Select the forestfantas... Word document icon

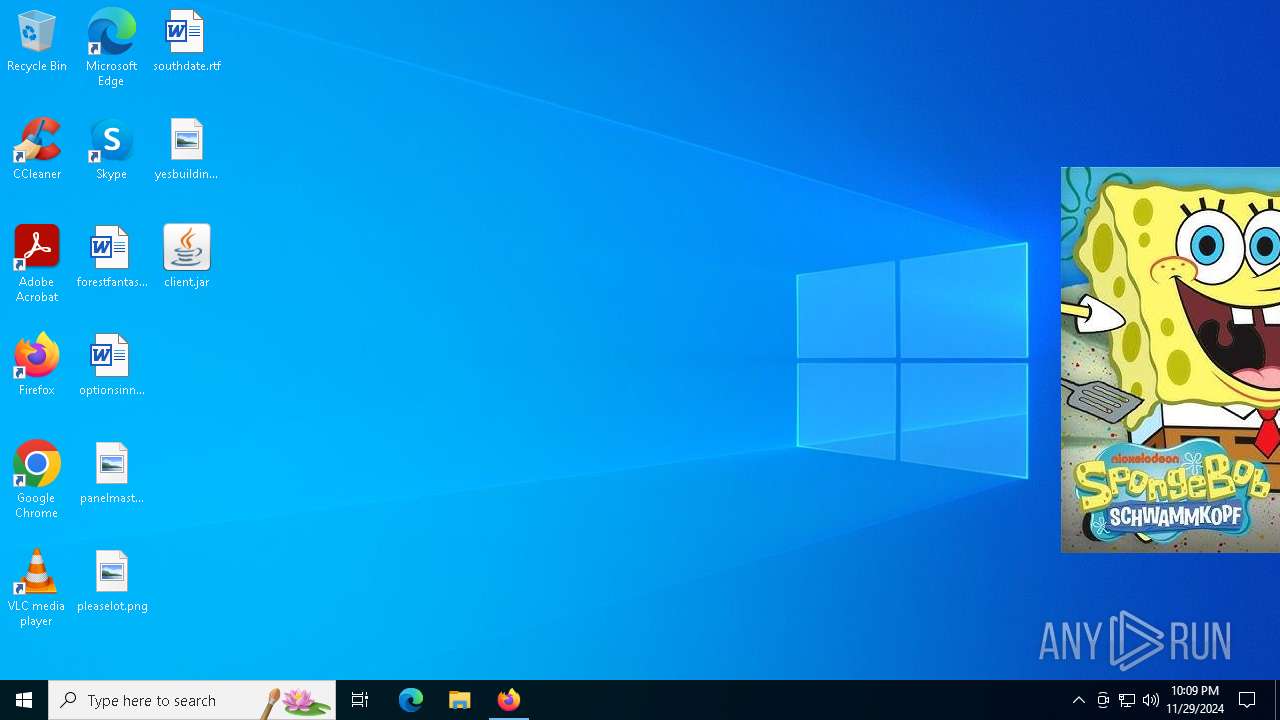111,258
